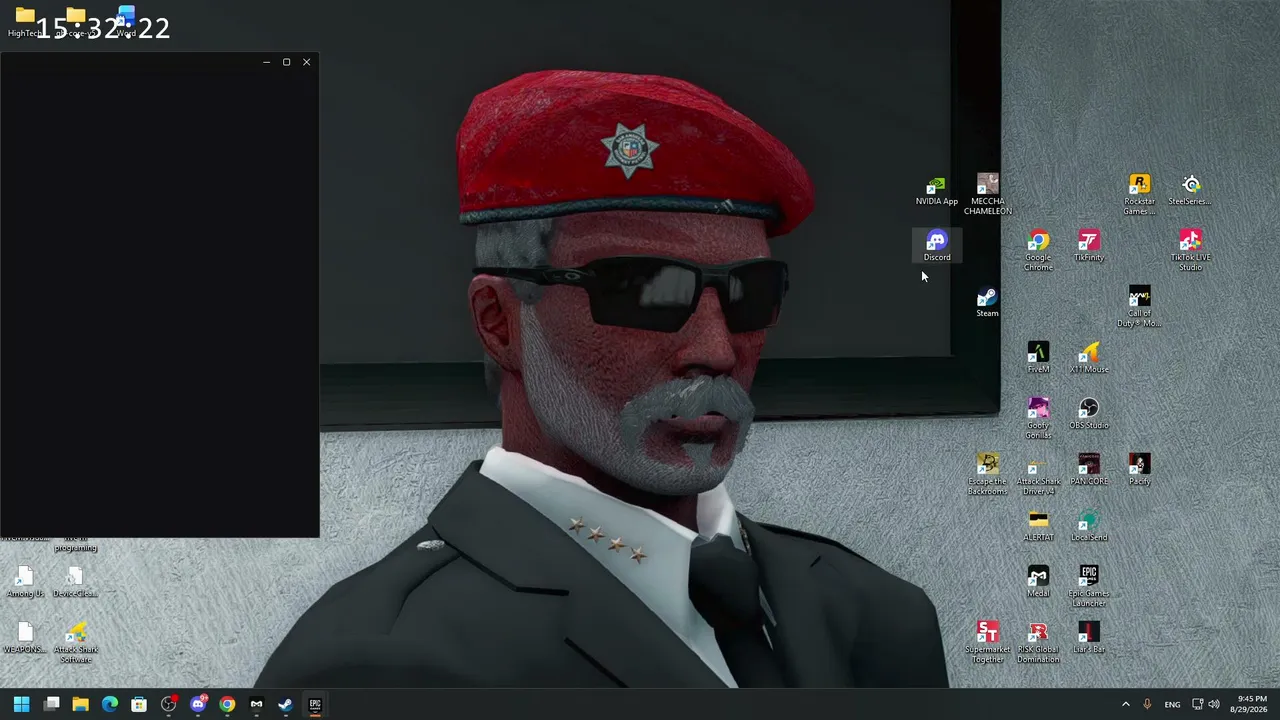Close the black window
Screen dimensions: 1280x720
[306, 62]
